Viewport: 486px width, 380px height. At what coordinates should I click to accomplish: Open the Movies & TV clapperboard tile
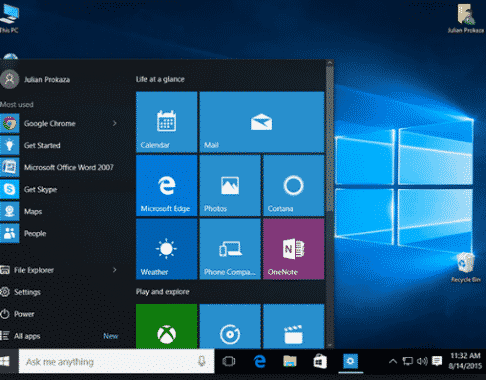(x=293, y=326)
